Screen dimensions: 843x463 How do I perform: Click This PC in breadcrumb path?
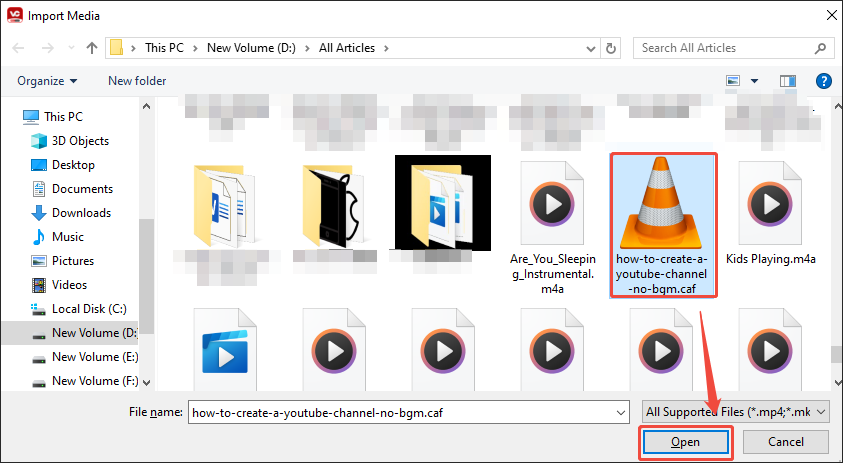click(164, 48)
